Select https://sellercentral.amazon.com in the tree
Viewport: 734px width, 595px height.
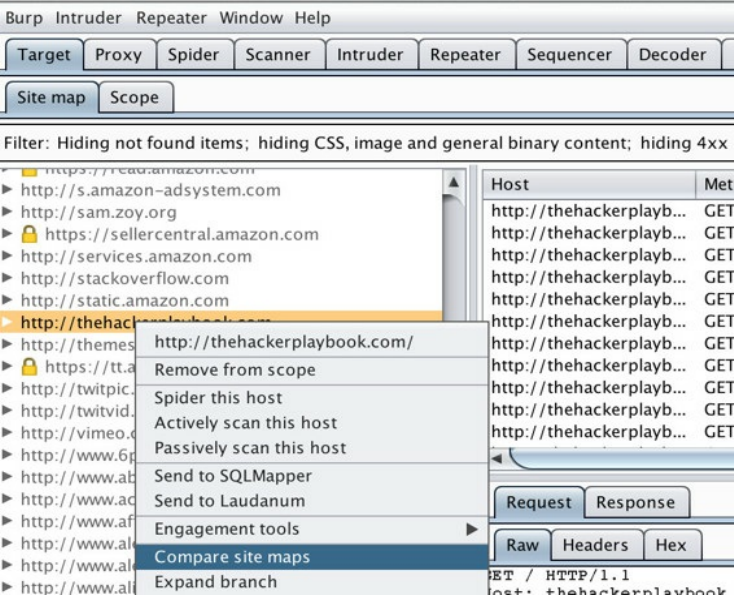182,235
